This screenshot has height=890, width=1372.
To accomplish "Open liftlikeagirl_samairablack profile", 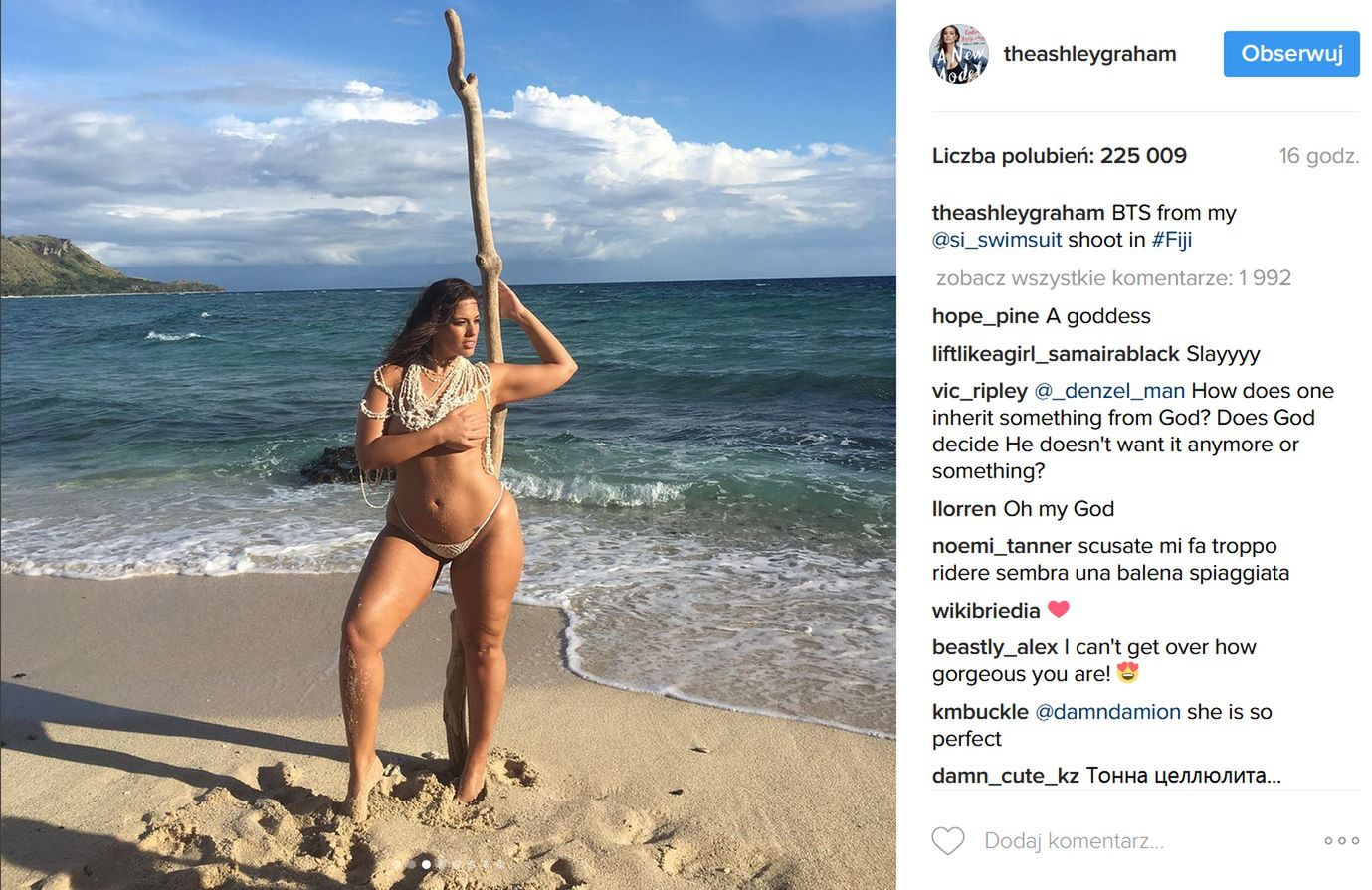I will tap(1056, 354).
